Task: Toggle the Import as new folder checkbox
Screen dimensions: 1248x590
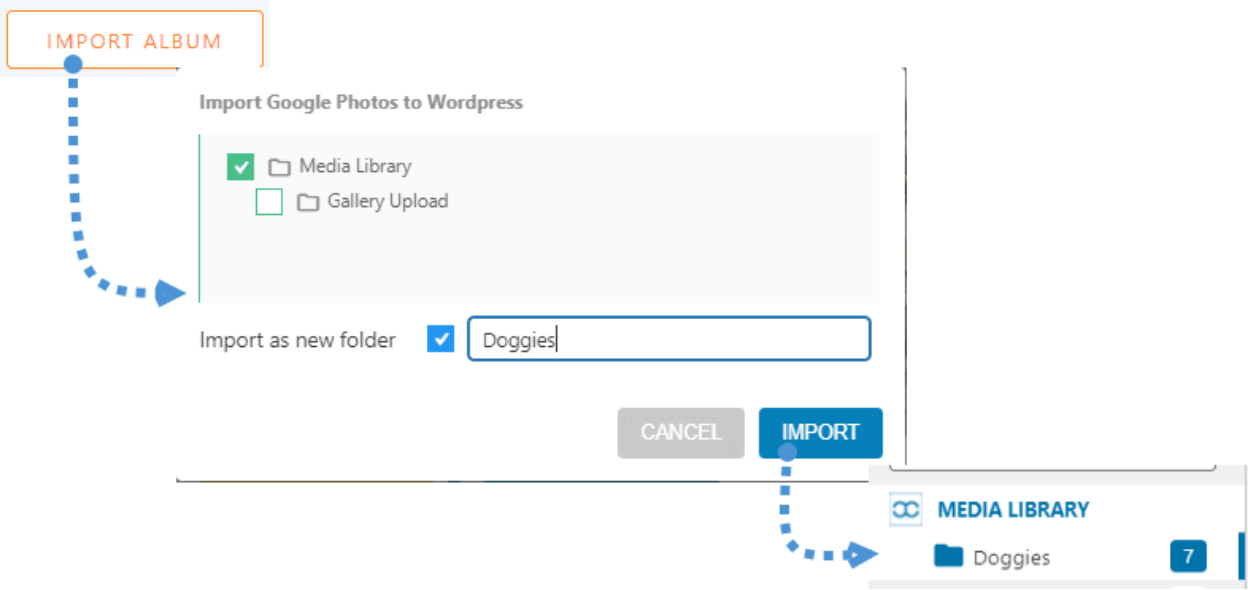Action: click(x=440, y=339)
